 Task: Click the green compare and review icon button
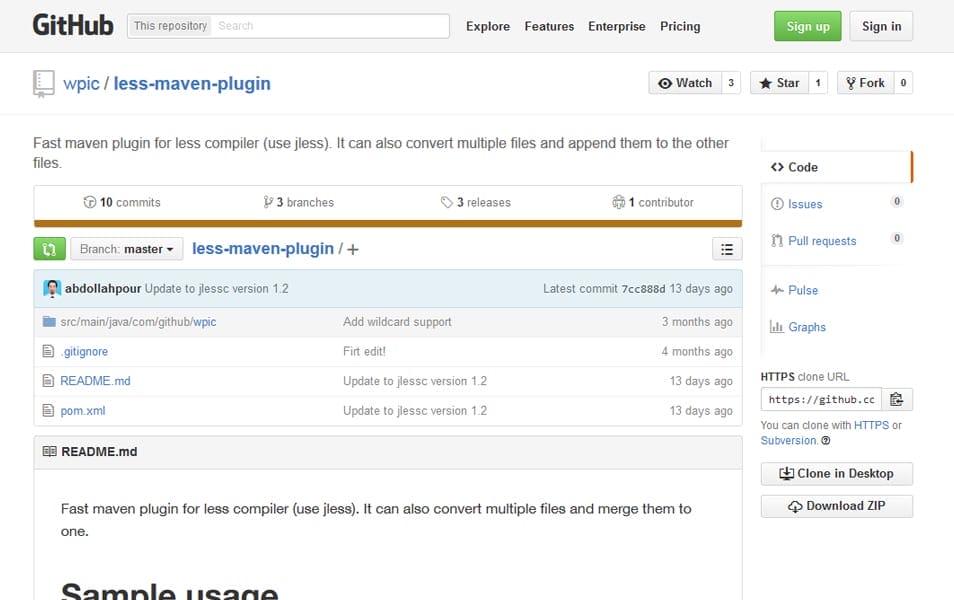point(49,249)
